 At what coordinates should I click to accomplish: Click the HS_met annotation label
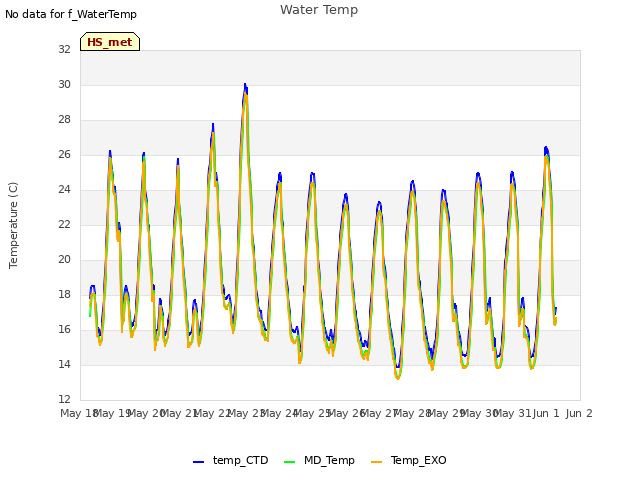tap(110, 42)
